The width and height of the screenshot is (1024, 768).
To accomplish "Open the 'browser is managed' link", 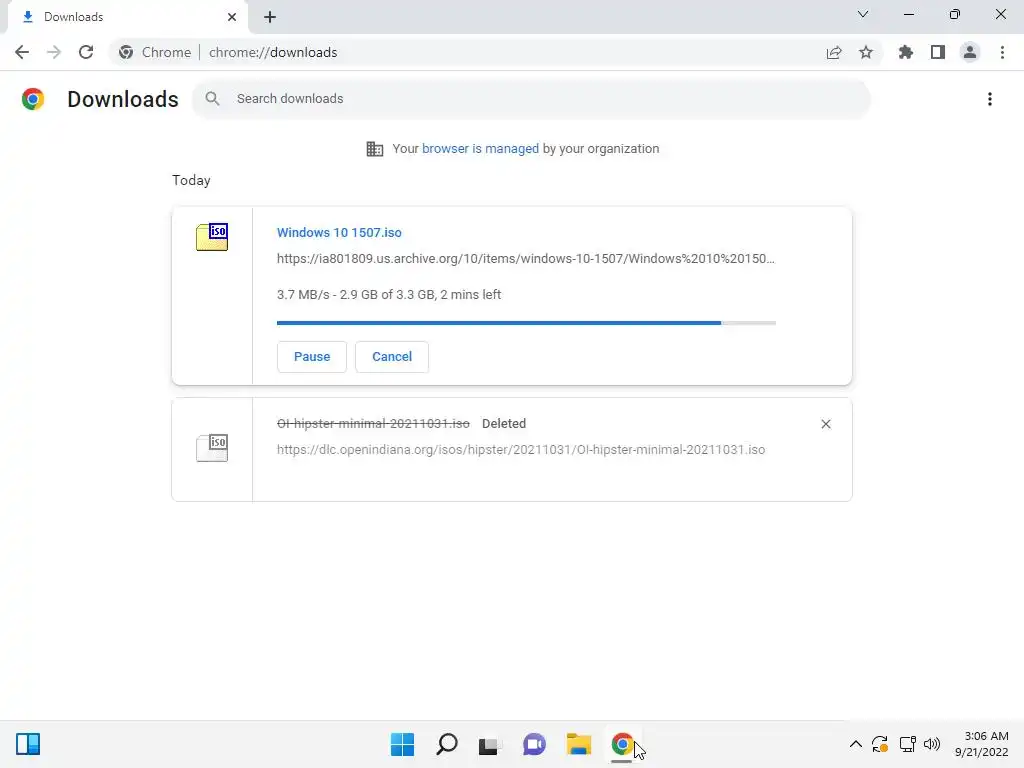I will point(480,149).
